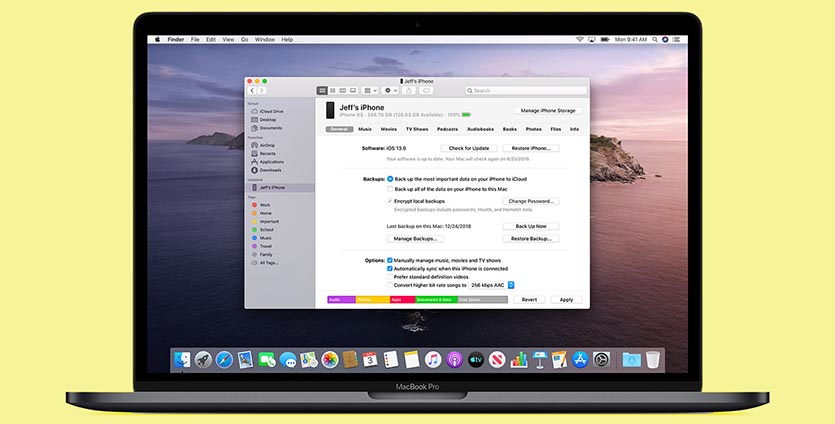The image size is (835, 424).
Task: Switch Finder to list view
Action: tap(332, 91)
